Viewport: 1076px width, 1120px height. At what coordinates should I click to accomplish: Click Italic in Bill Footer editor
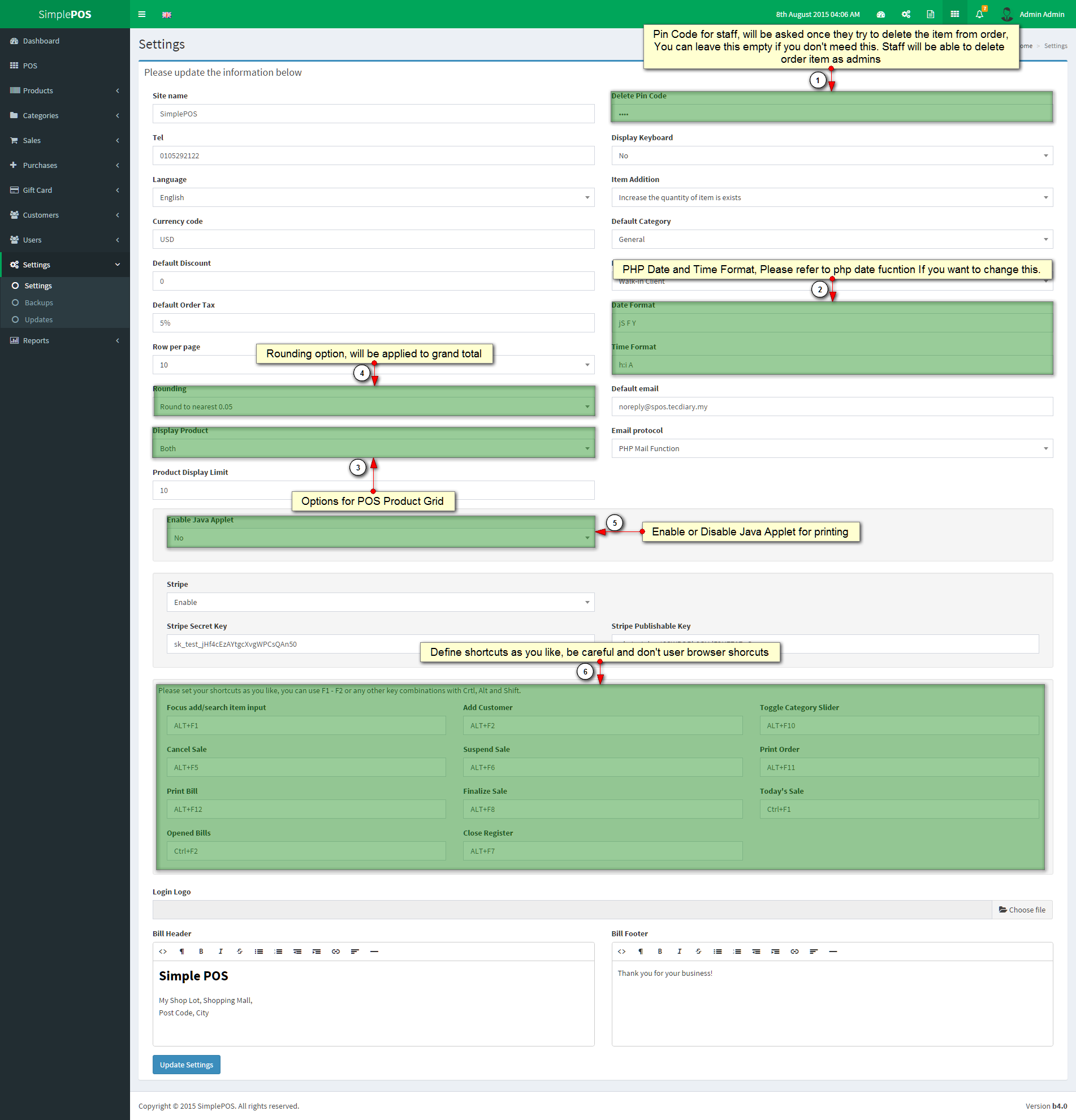pyautogui.click(x=679, y=952)
